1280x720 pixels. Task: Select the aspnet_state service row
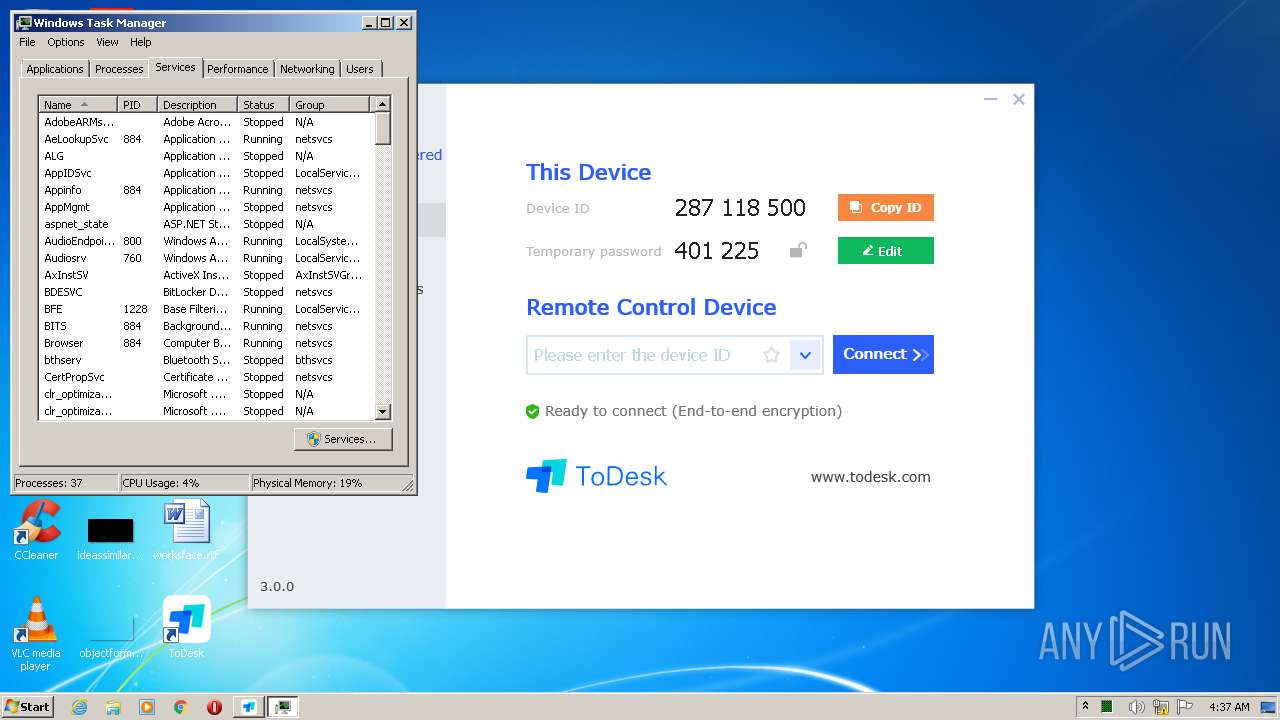(206, 224)
